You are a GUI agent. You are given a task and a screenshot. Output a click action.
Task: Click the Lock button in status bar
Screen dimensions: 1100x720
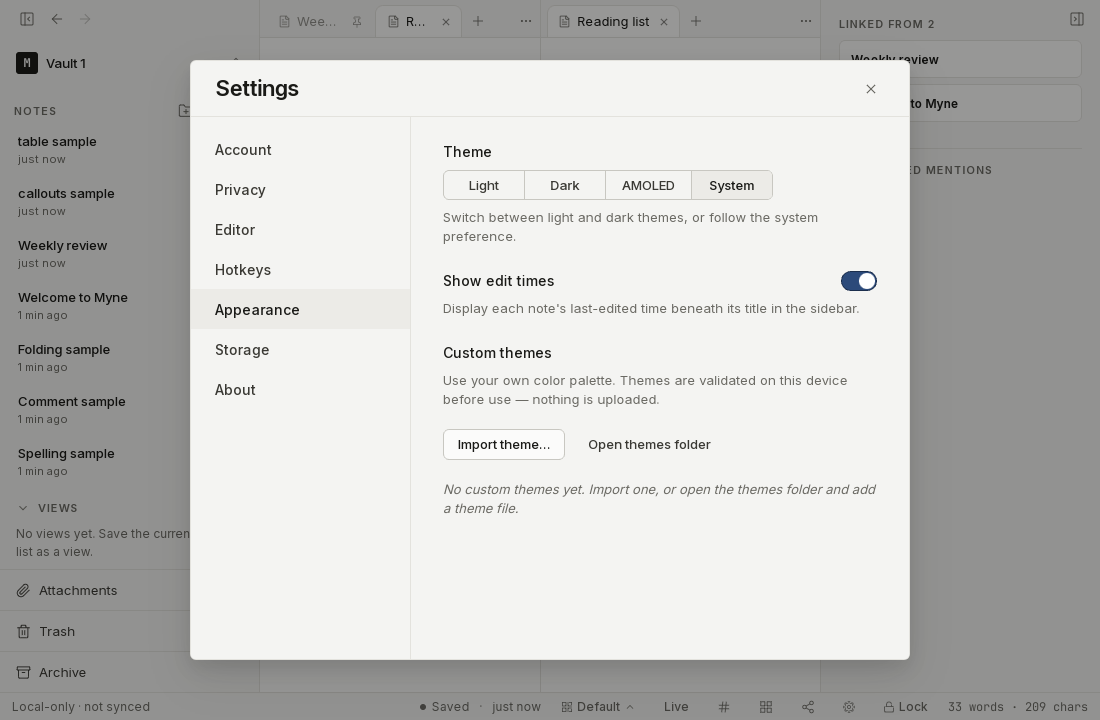point(905,707)
